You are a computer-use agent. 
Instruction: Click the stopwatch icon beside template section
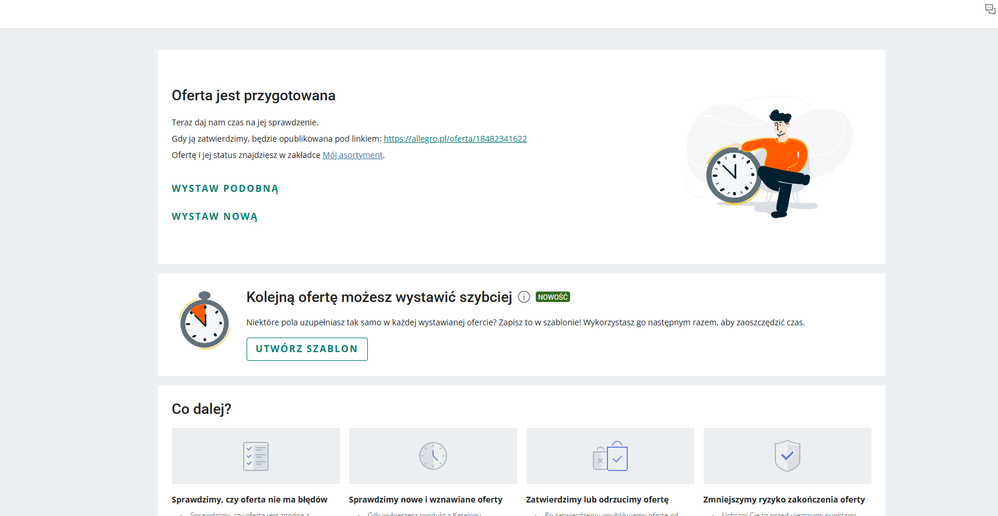(204, 321)
